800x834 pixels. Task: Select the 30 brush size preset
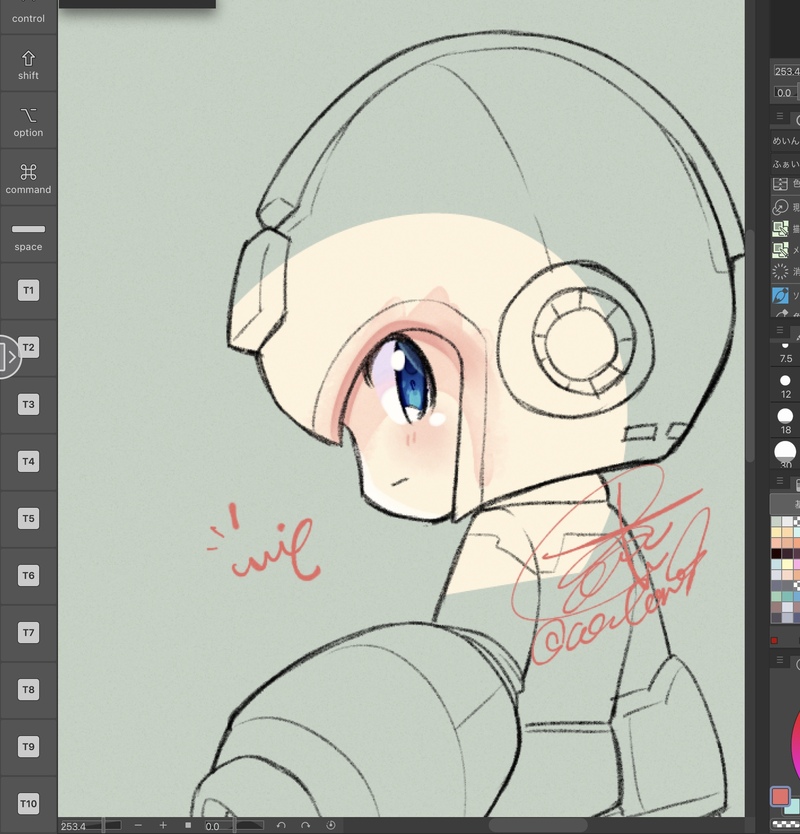pyautogui.click(x=786, y=454)
